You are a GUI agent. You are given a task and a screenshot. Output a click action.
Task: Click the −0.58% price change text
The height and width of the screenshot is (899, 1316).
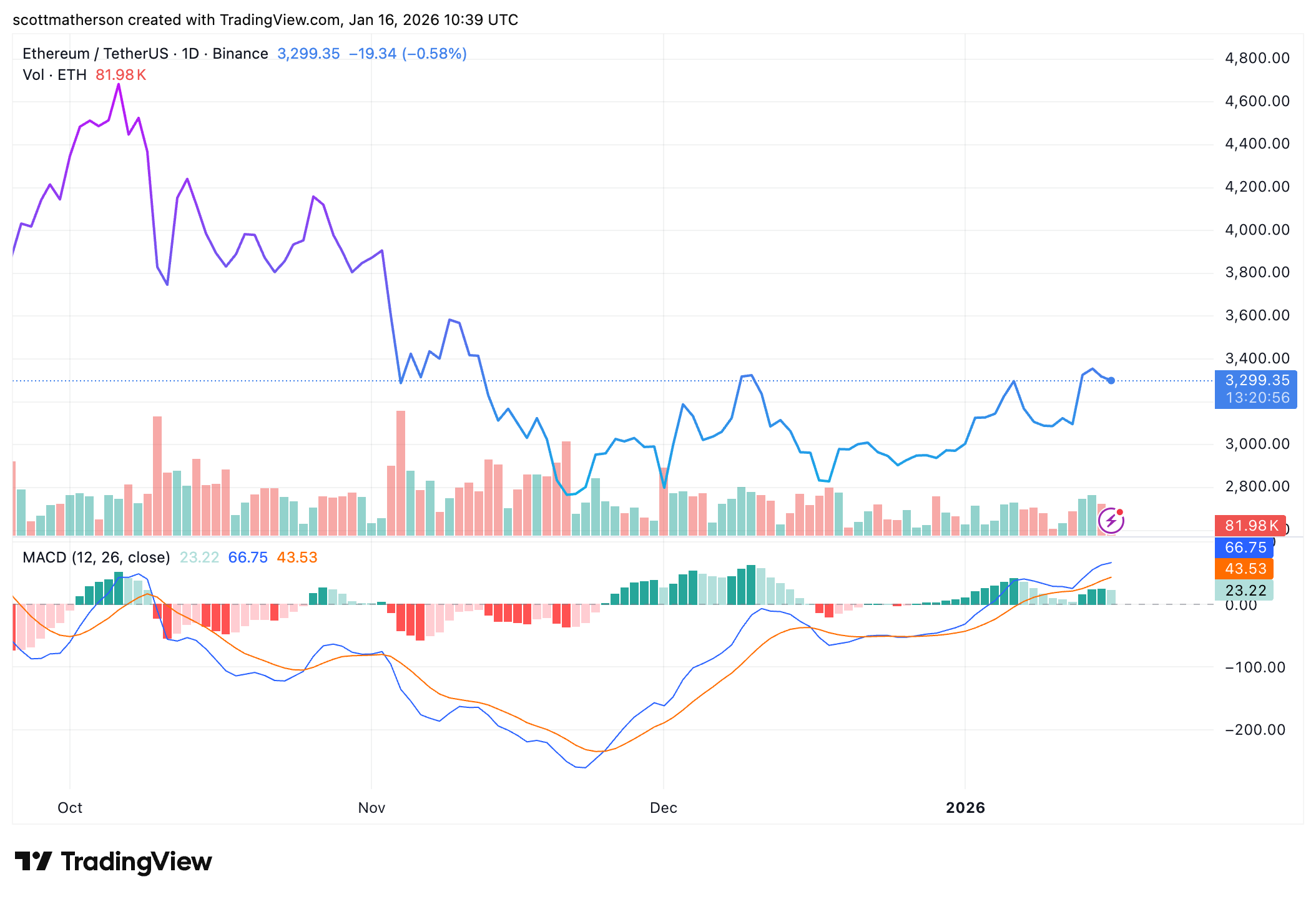point(434,54)
